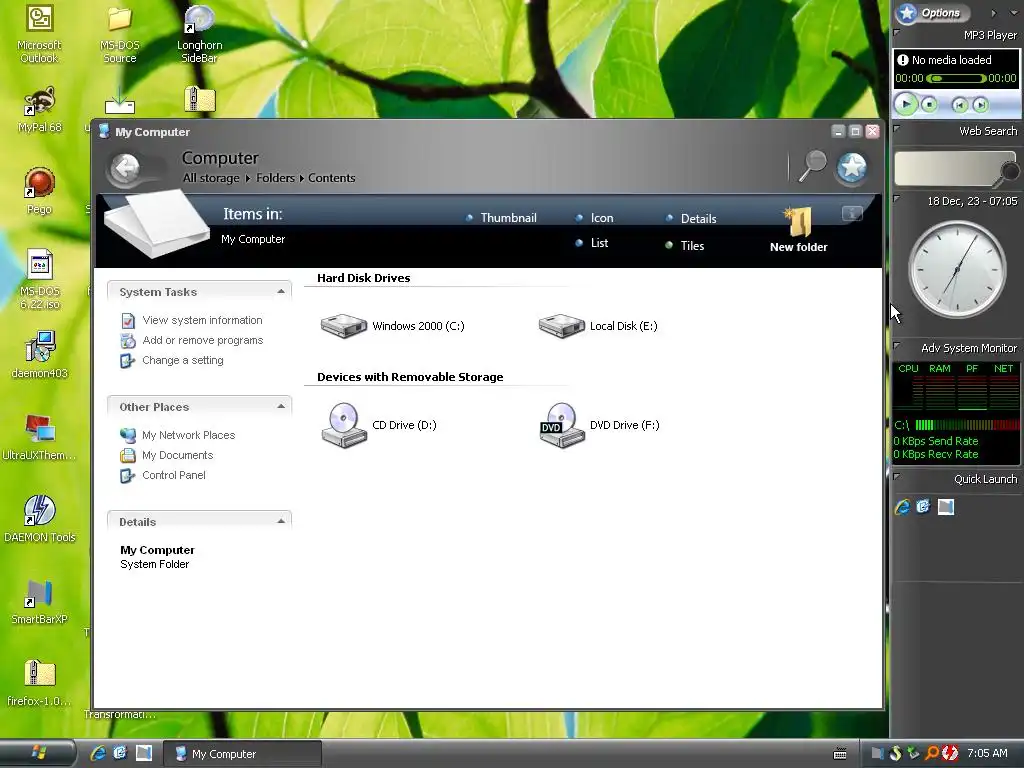The width and height of the screenshot is (1024, 768).
Task: Play media in MP3 Player
Action: click(906, 104)
